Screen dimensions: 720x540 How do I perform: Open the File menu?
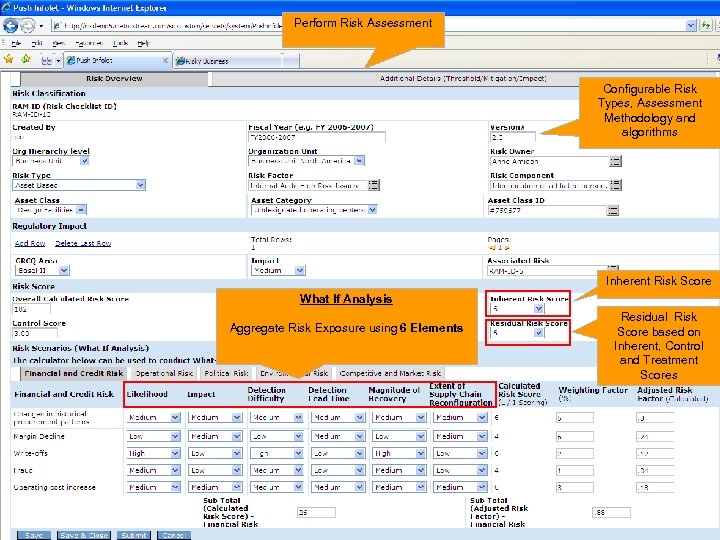16,43
